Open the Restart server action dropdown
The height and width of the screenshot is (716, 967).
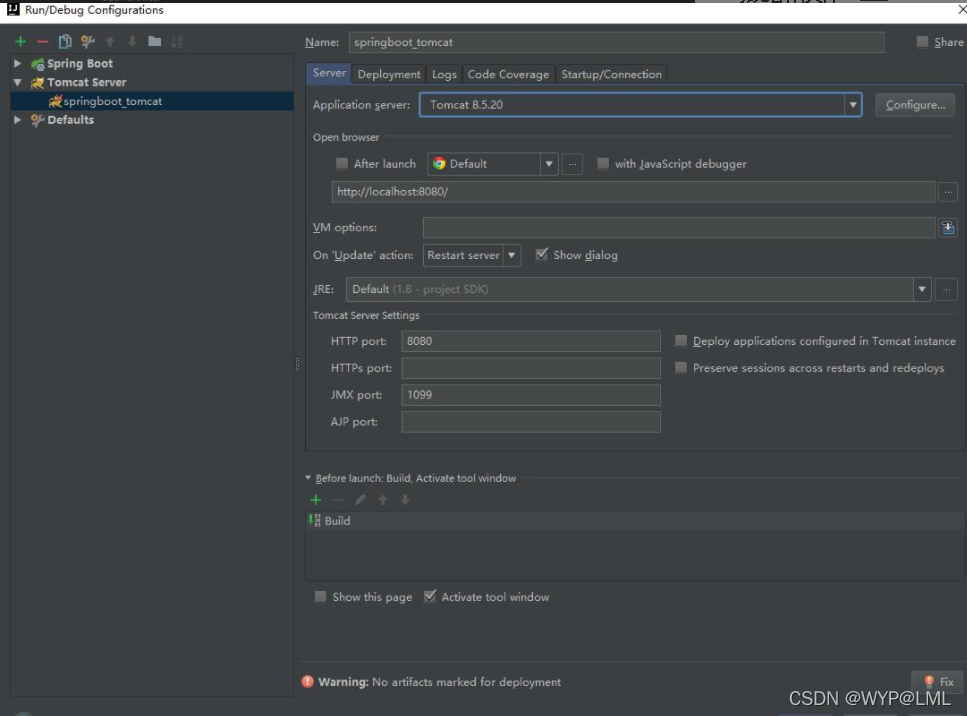(x=511, y=255)
